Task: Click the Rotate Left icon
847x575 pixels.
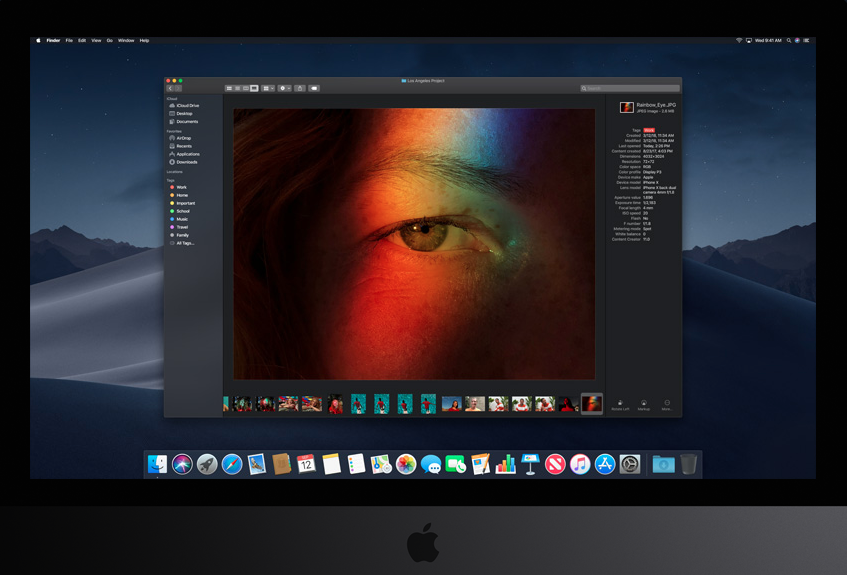Action: (x=620, y=403)
